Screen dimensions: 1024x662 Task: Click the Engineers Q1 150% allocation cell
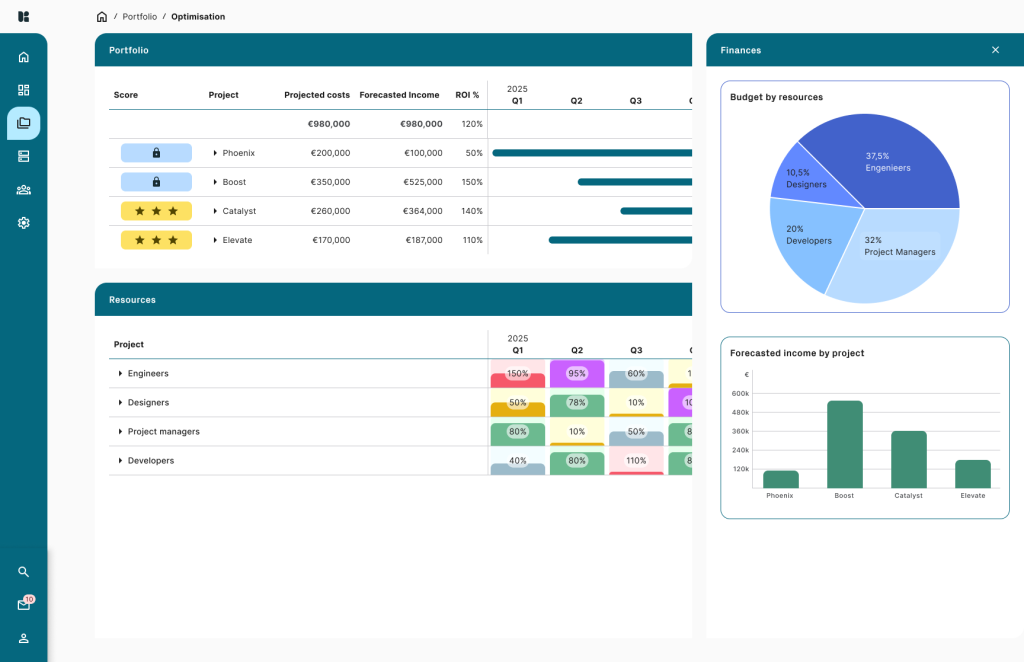[x=517, y=374]
